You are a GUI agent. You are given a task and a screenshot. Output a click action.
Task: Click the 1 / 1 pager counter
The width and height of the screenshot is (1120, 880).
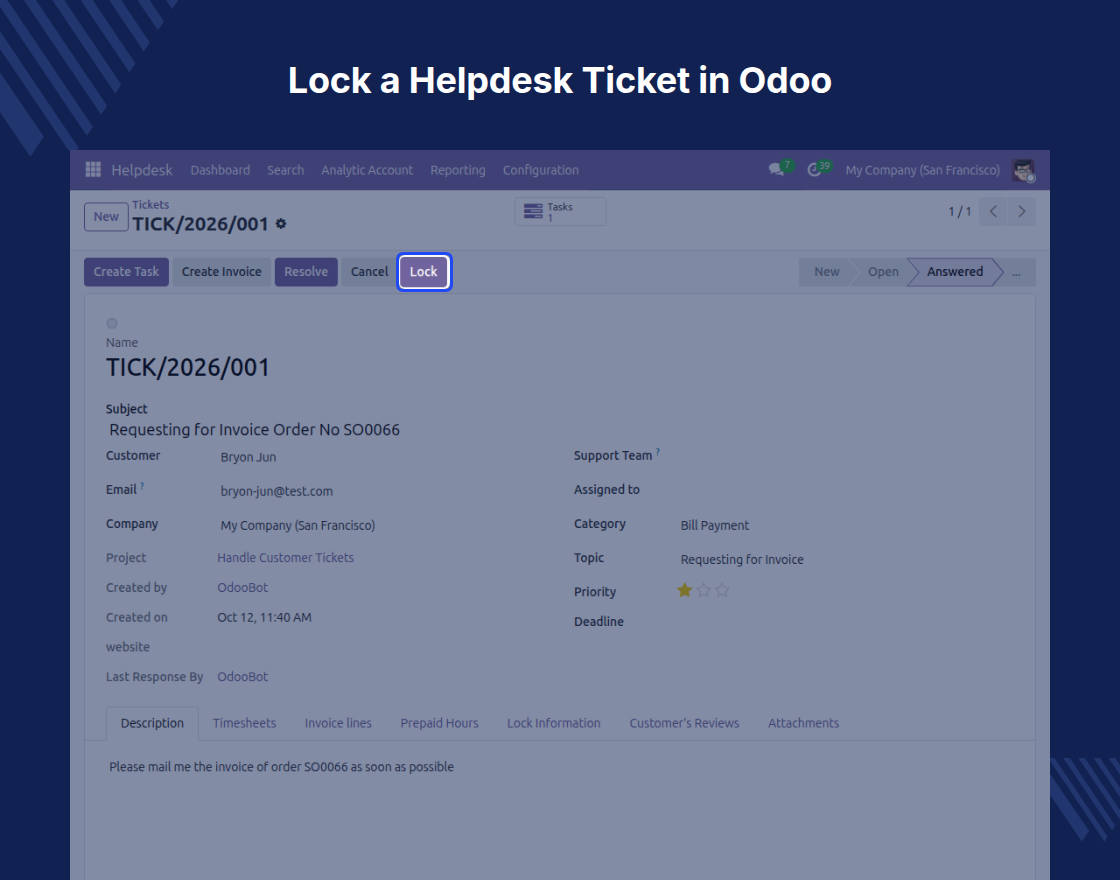pos(960,211)
